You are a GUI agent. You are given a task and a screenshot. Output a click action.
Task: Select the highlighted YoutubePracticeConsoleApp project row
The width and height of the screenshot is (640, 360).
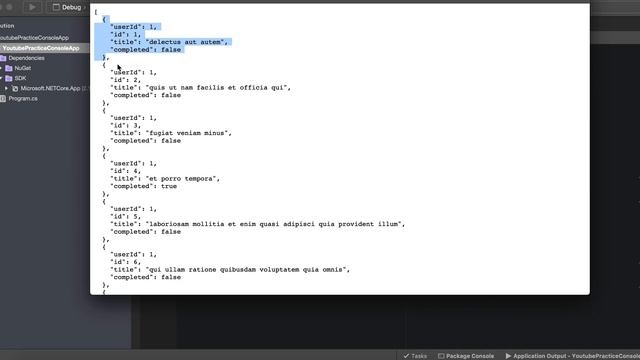click(x=44, y=48)
